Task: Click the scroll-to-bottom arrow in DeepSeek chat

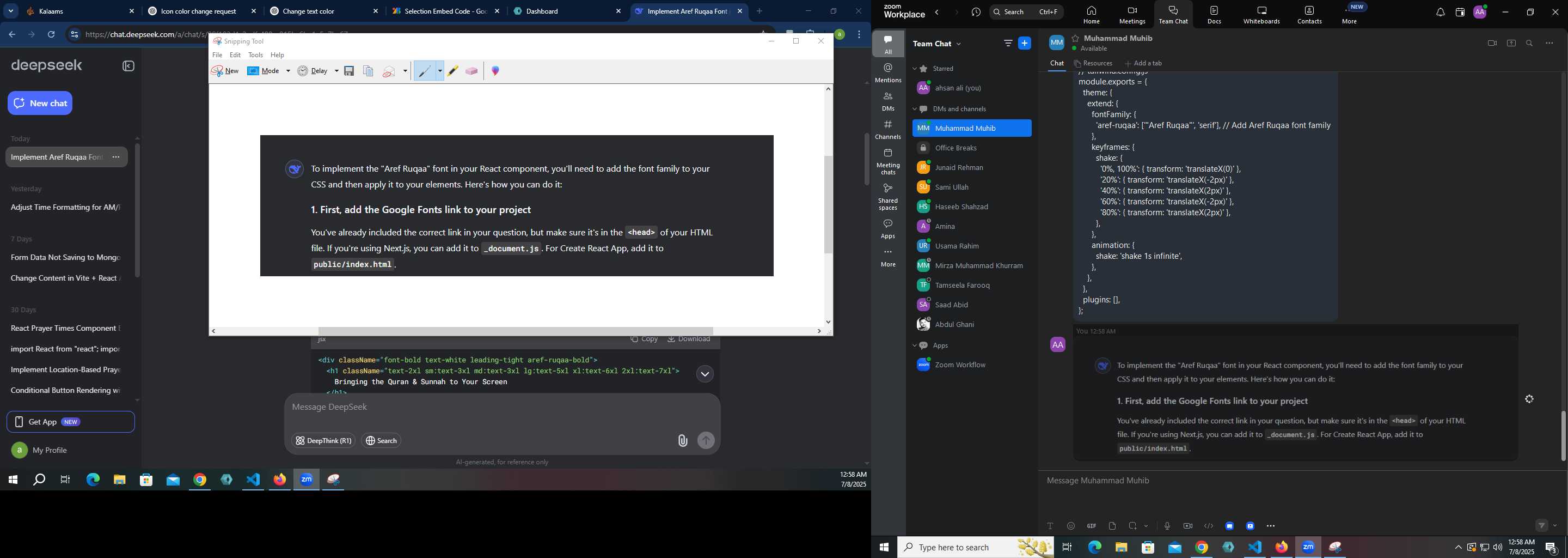Action: (705, 374)
